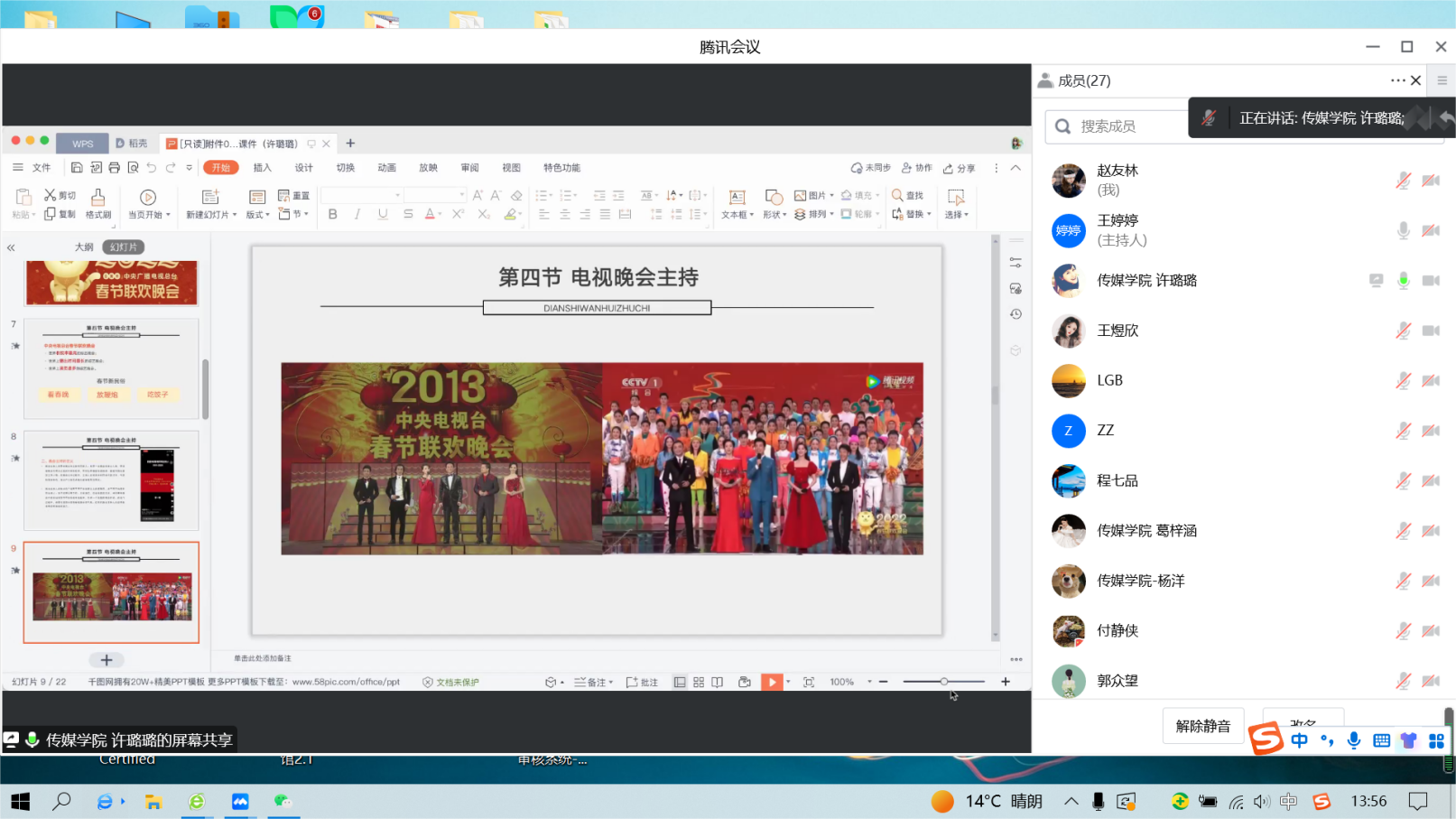
Task: Click the 分享 share button
Action: tap(960, 168)
